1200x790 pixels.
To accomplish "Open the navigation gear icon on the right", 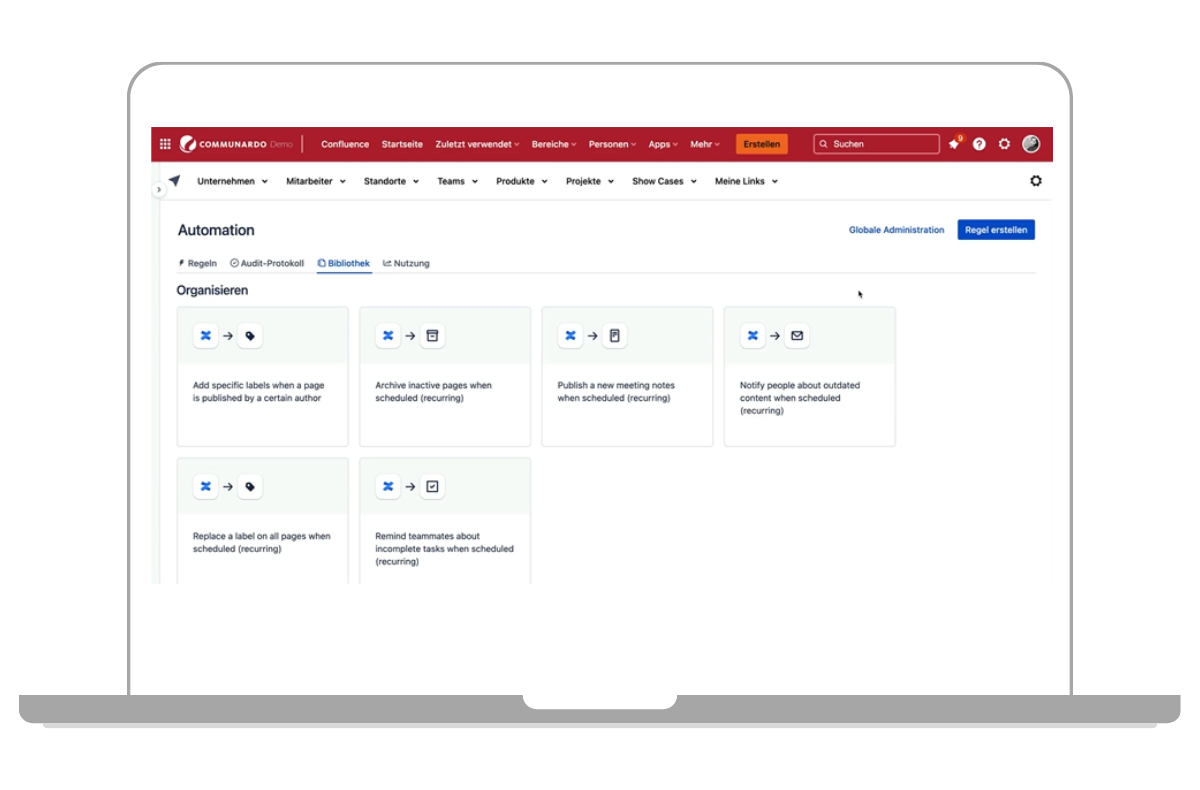I will (1036, 181).
